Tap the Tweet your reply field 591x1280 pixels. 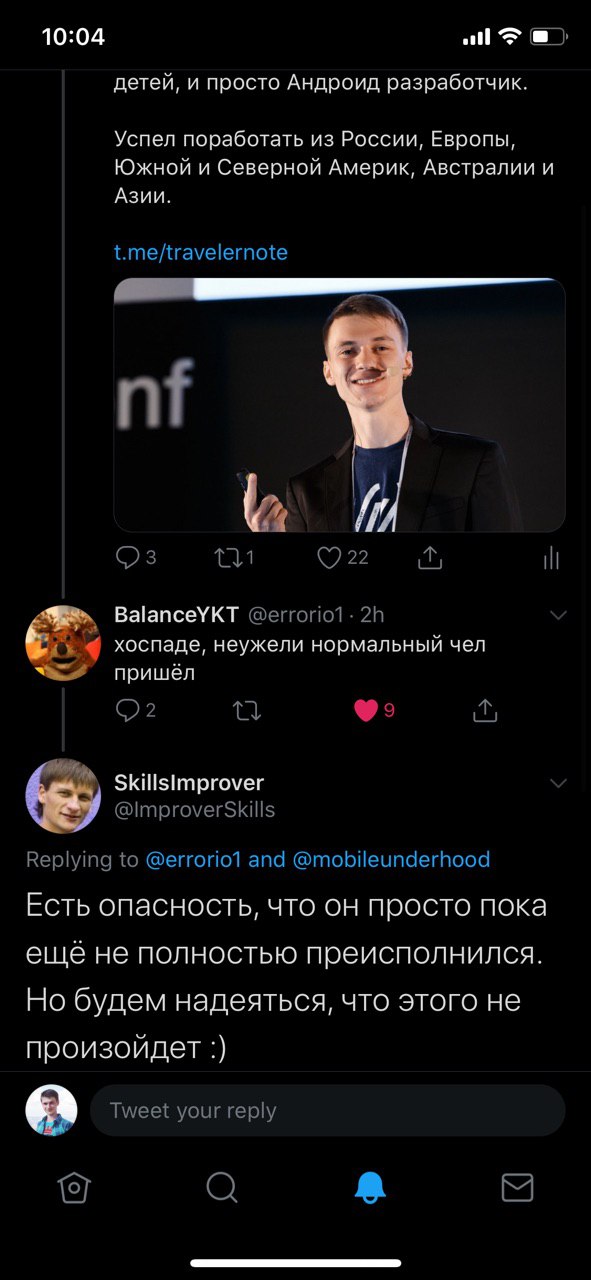click(x=328, y=1110)
